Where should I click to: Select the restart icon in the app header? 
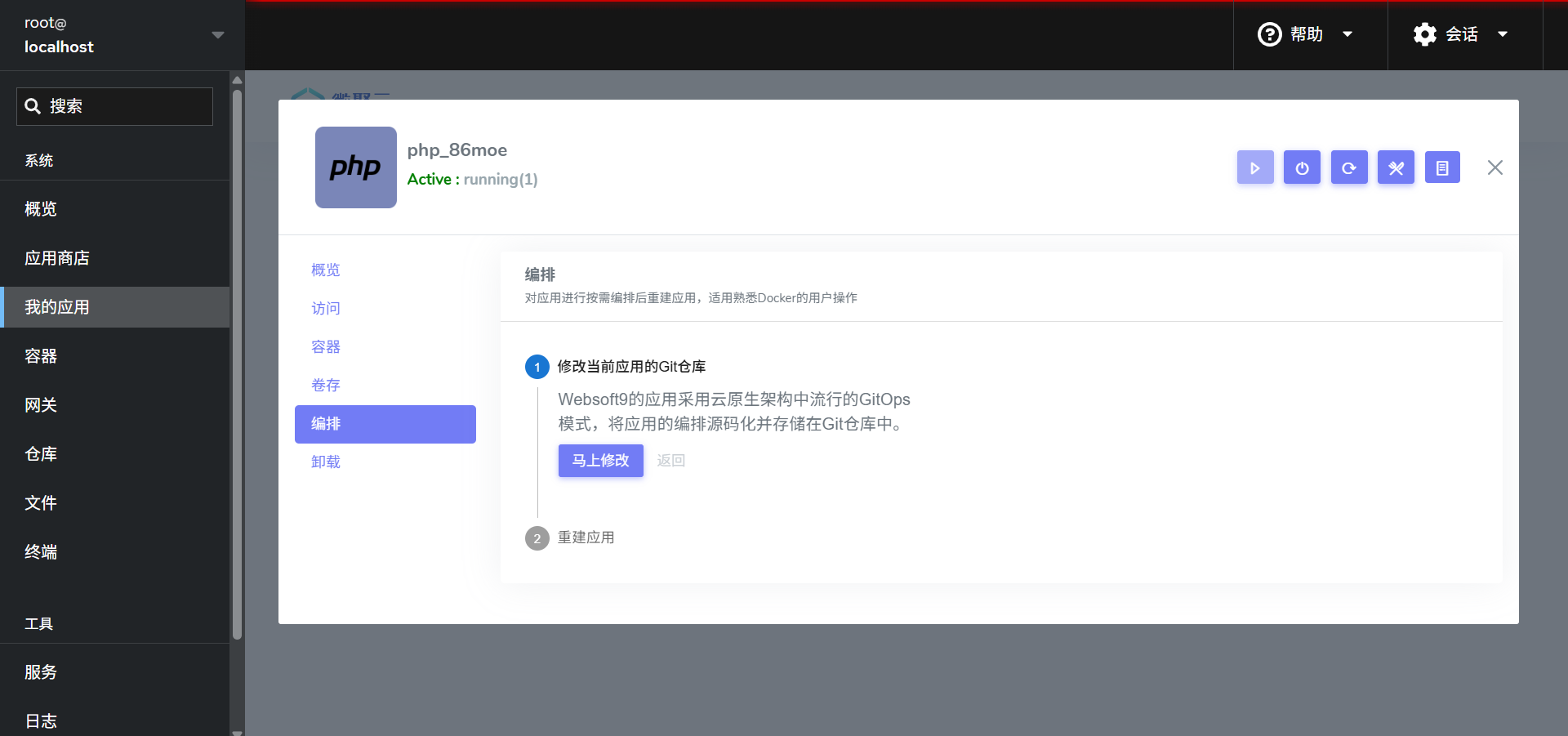[1349, 167]
